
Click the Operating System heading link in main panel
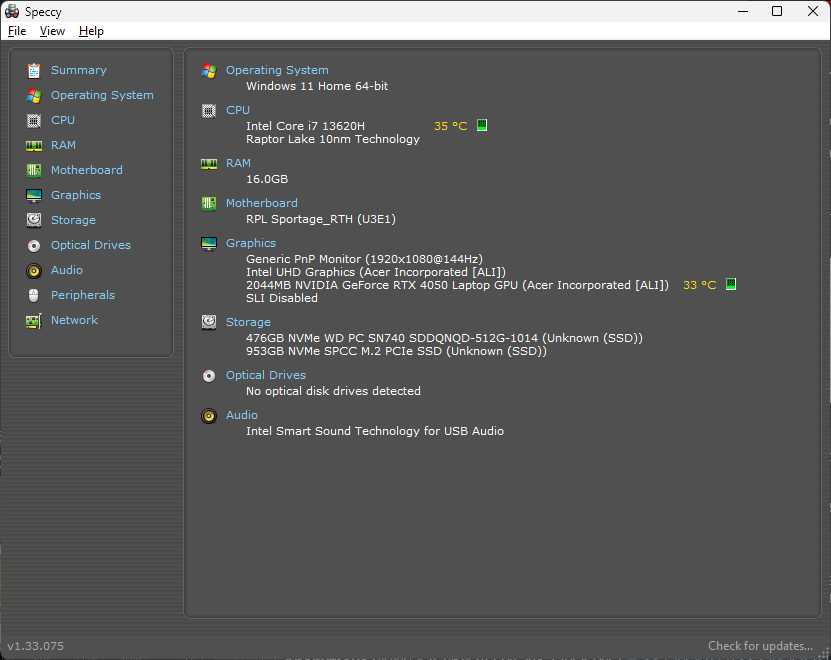[277, 71]
